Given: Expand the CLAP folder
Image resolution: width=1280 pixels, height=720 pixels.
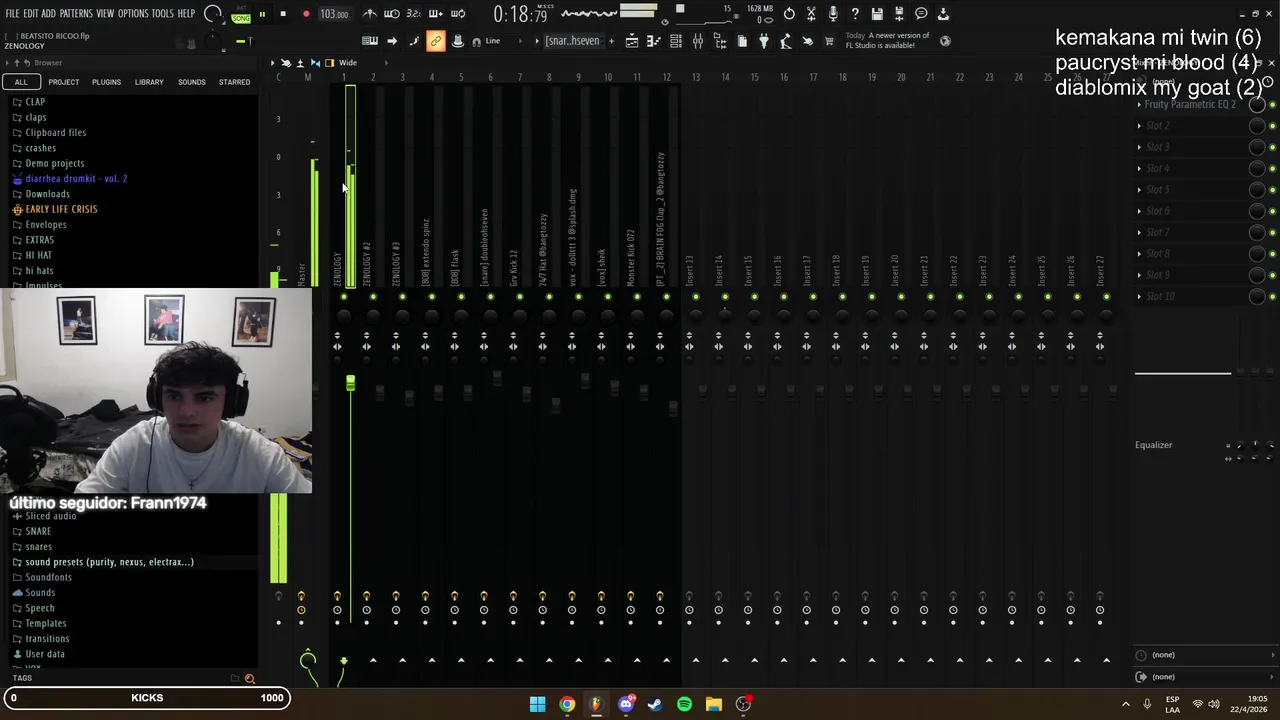Looking at the screenshot, I should [x=35, y=102].
